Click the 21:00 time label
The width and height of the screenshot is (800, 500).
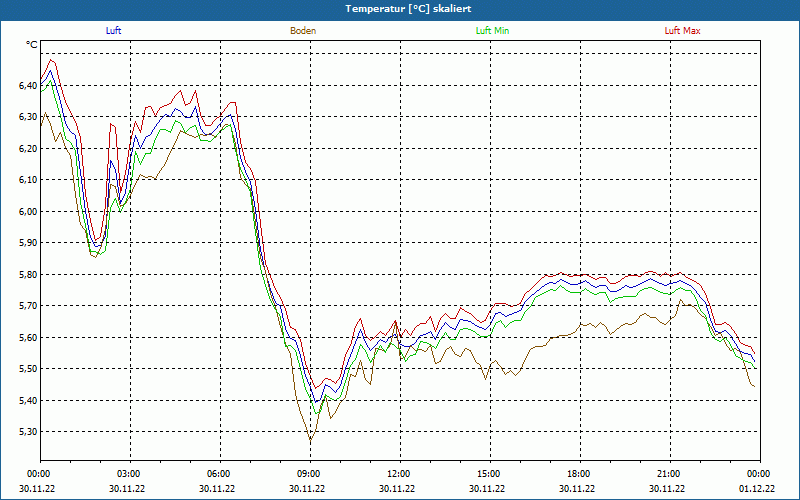coord(670,474)
